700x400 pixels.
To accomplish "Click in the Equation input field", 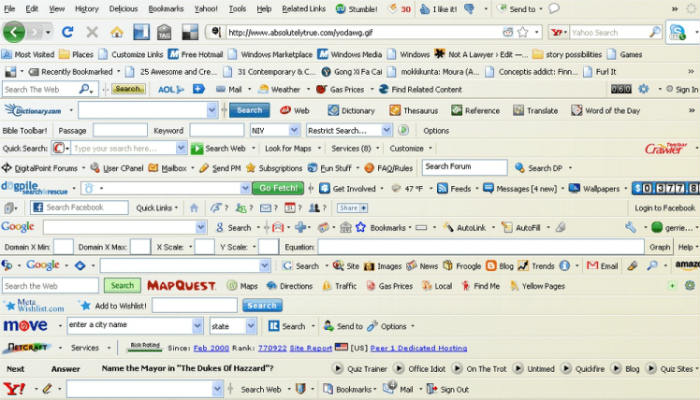I will click(481, 246).
